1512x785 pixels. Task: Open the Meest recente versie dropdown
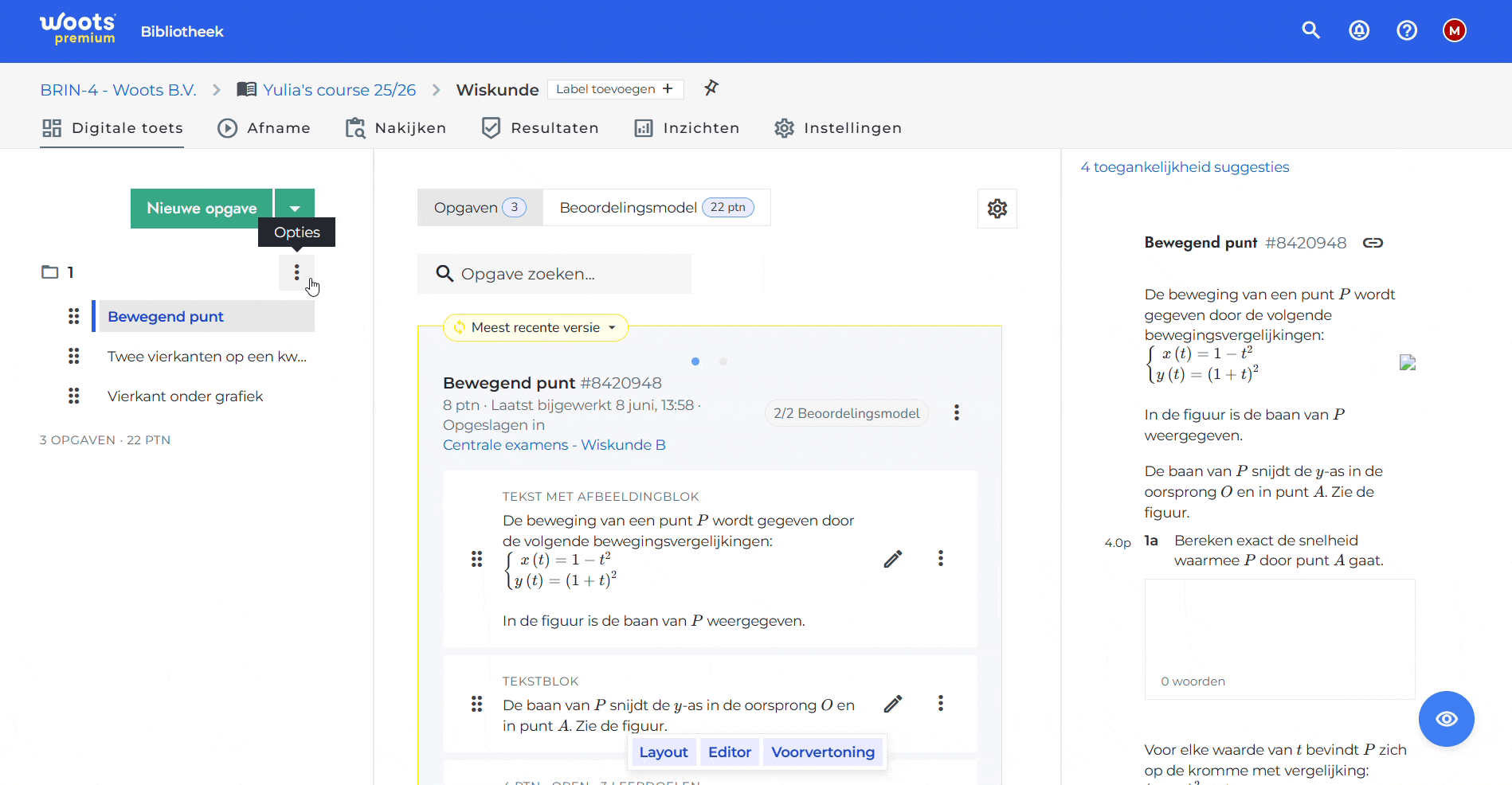click(x=535, y=327)
